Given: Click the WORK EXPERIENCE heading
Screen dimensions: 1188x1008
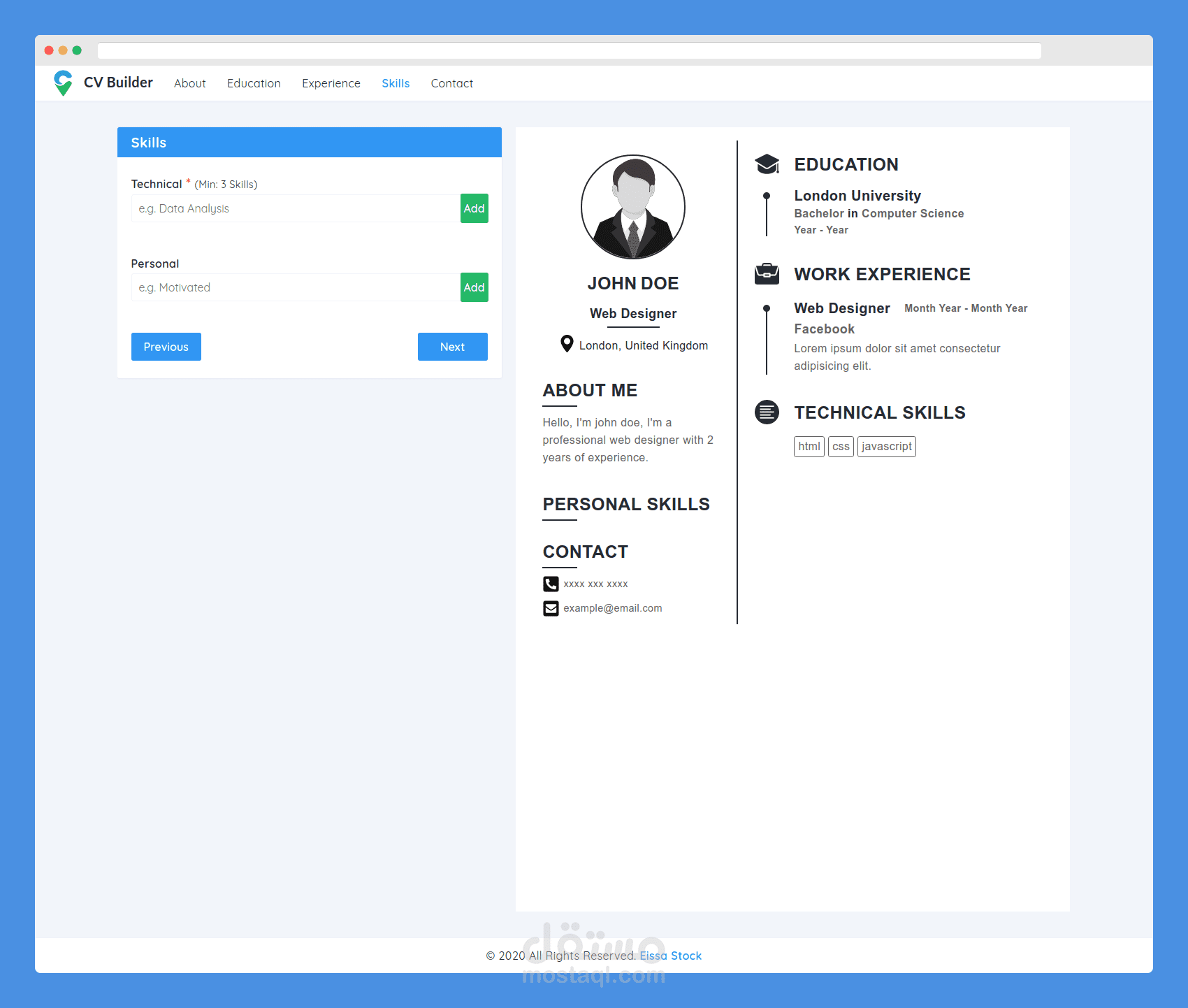Looking at the screenshot, I should pyautogui.click(x=882, y=274).
